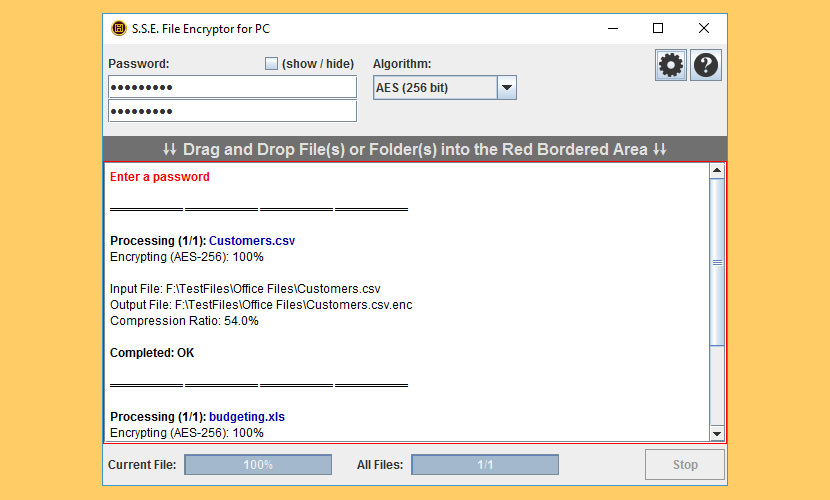Click the 'Current File:' label

click(x=142, y=465)
